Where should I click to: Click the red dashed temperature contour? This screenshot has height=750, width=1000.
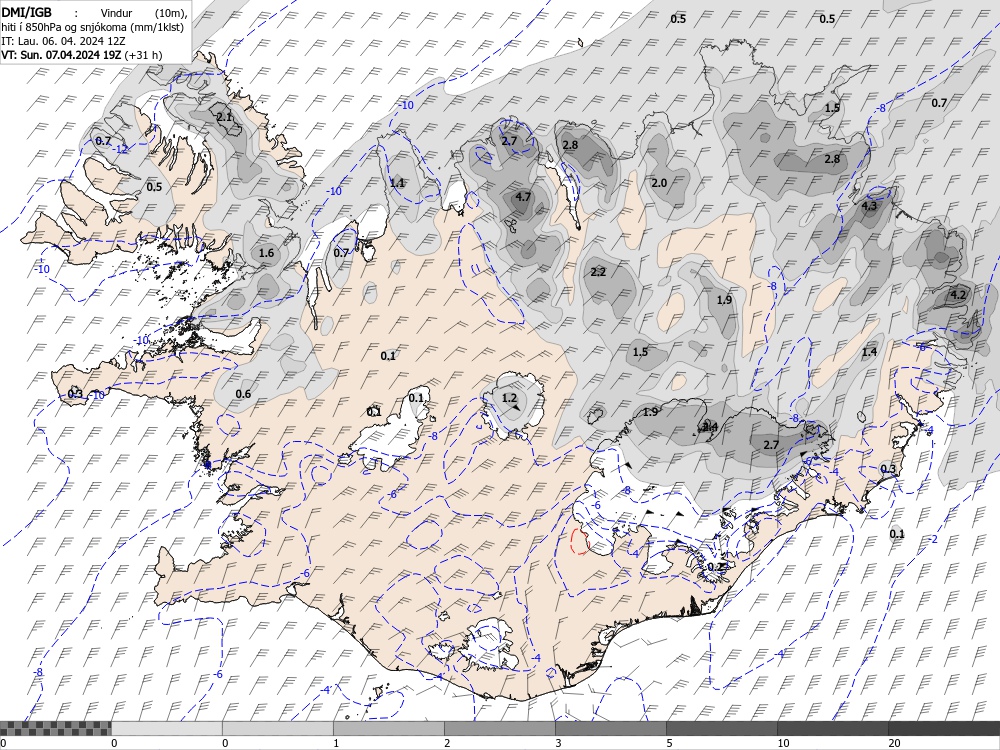click(x=579, y=541)
